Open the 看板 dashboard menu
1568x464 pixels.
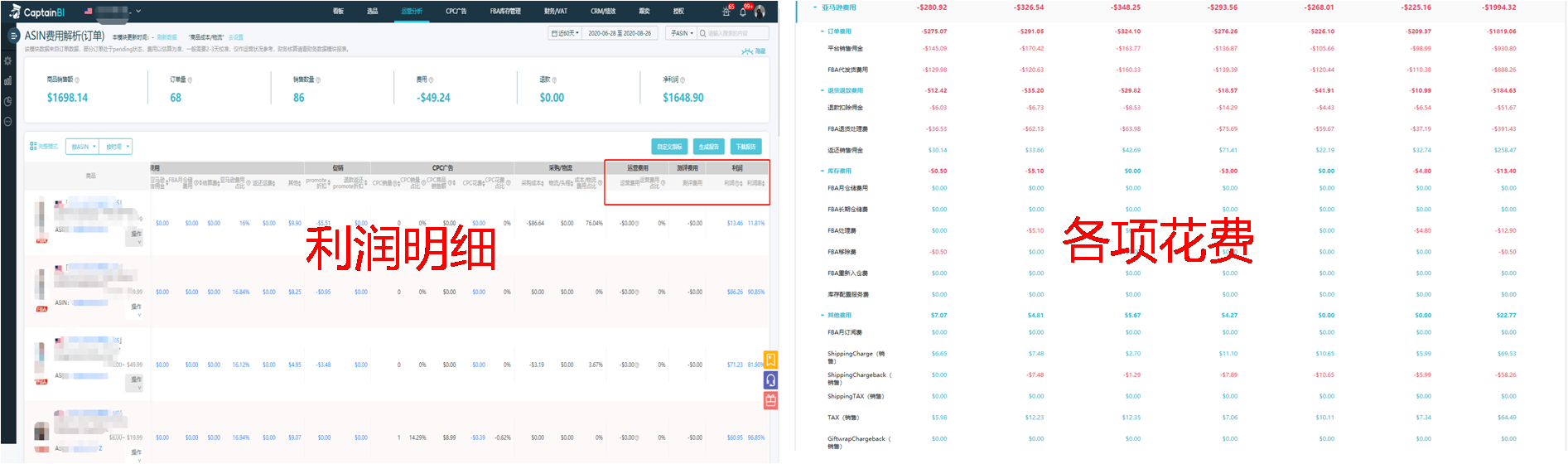point(338,12)
